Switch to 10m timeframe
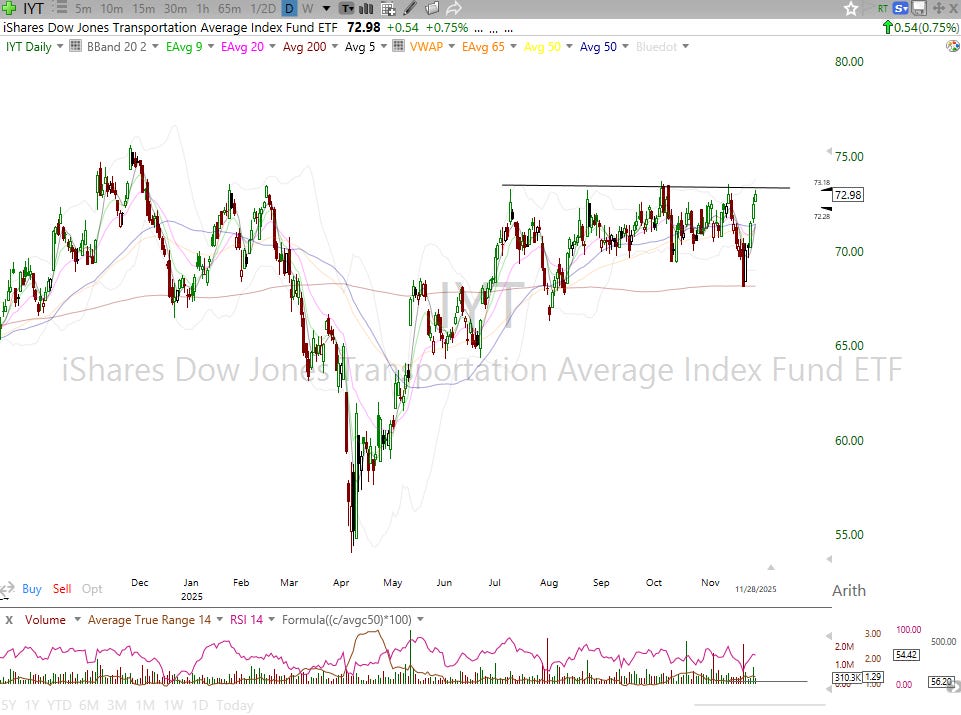 point(112,9)
